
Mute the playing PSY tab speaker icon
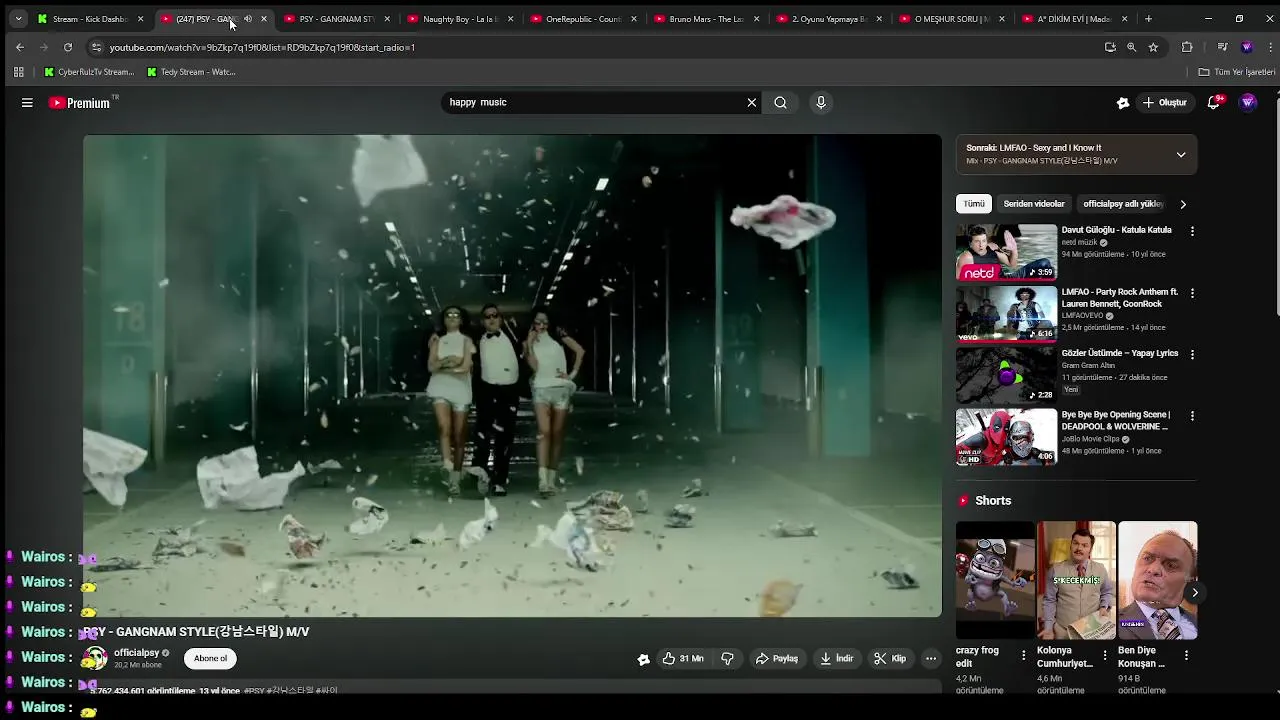point(248,19)
